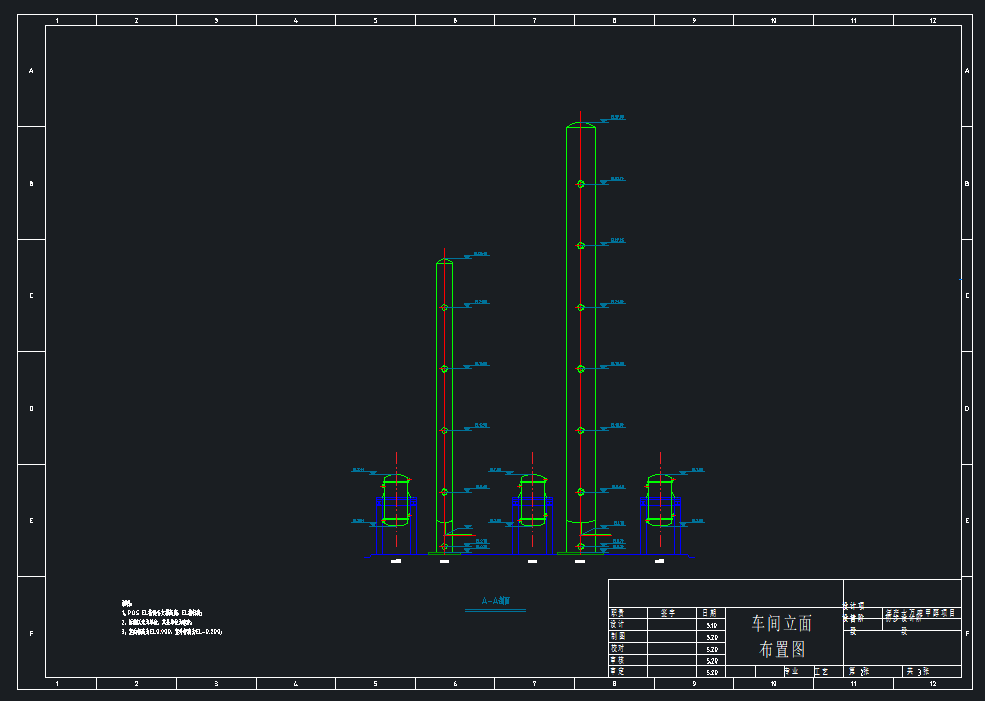Image resolution: width=985 pixels, height=701 pixels.
Task: Click row letter B in the right border
Action: [967, 183]
